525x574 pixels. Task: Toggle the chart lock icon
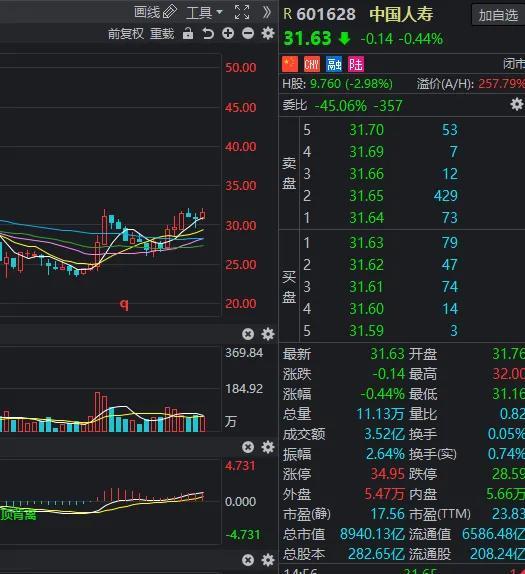(188, 33)
